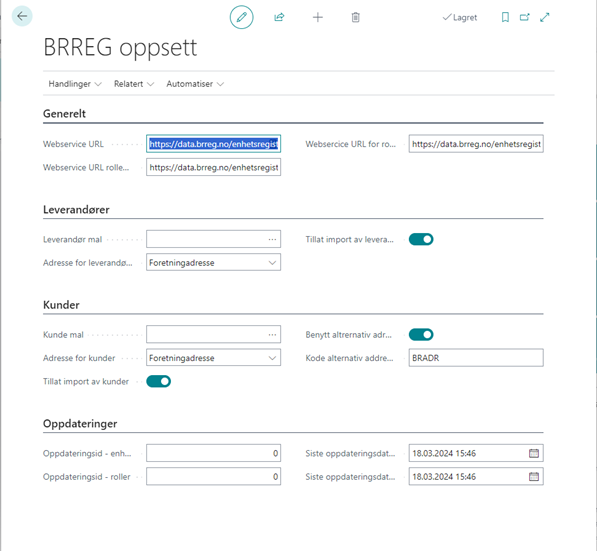597x551 pixels.
Task: Toggle Benytt alternativ adresse switch
Action: (x=421, y=334)
